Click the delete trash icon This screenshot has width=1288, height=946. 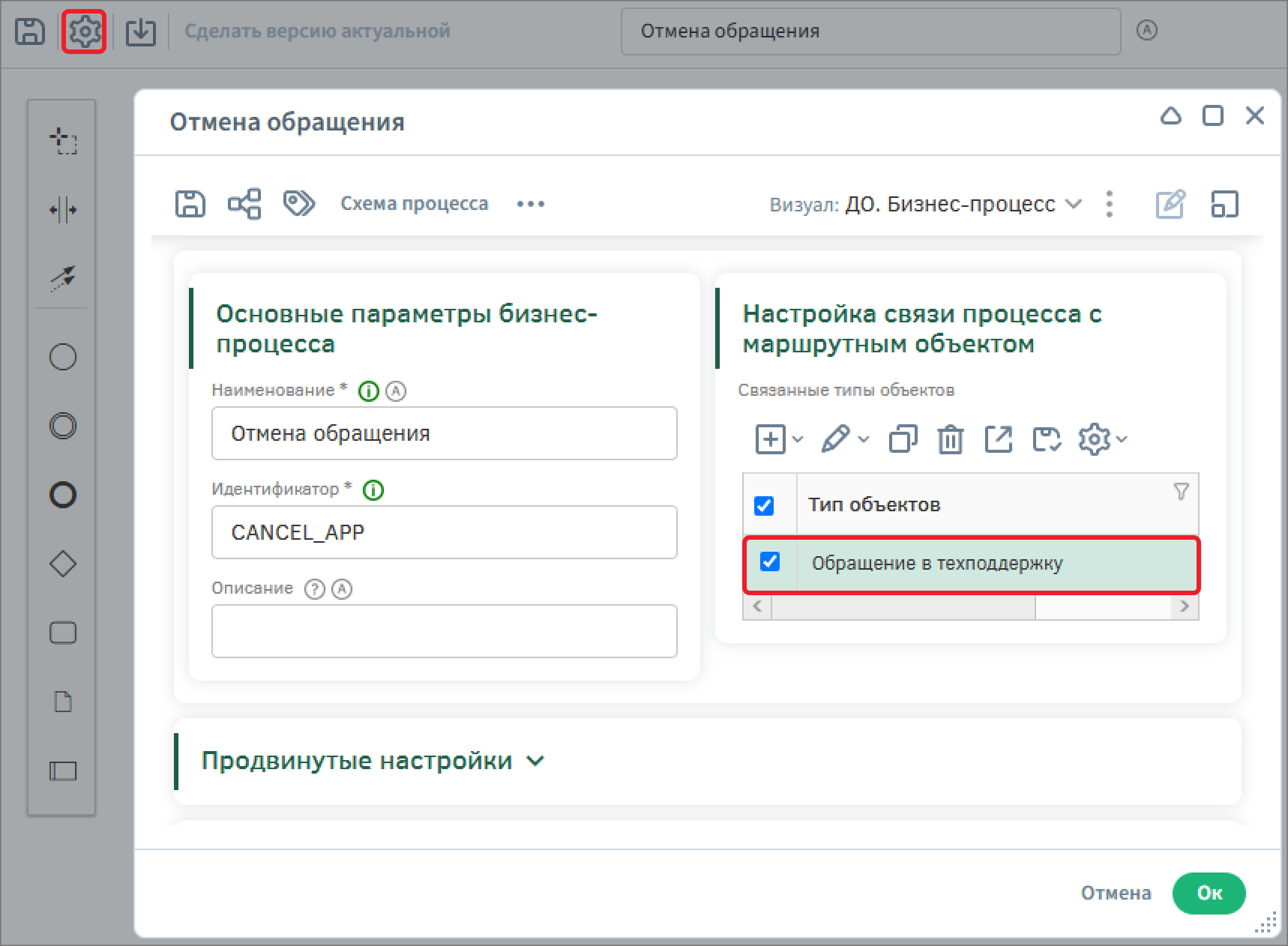tap(951, 439)
